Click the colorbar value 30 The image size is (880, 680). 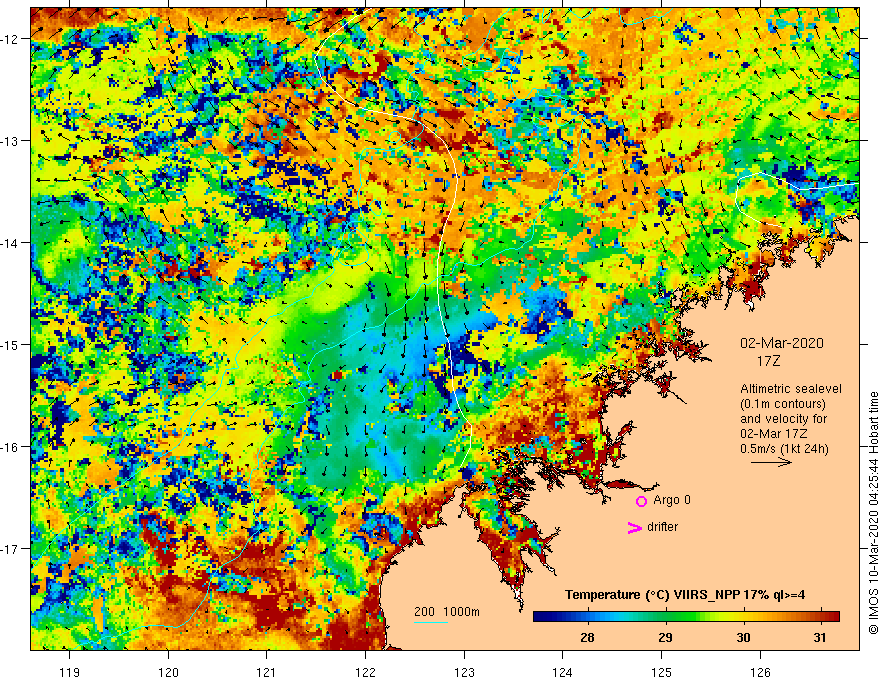743,637
